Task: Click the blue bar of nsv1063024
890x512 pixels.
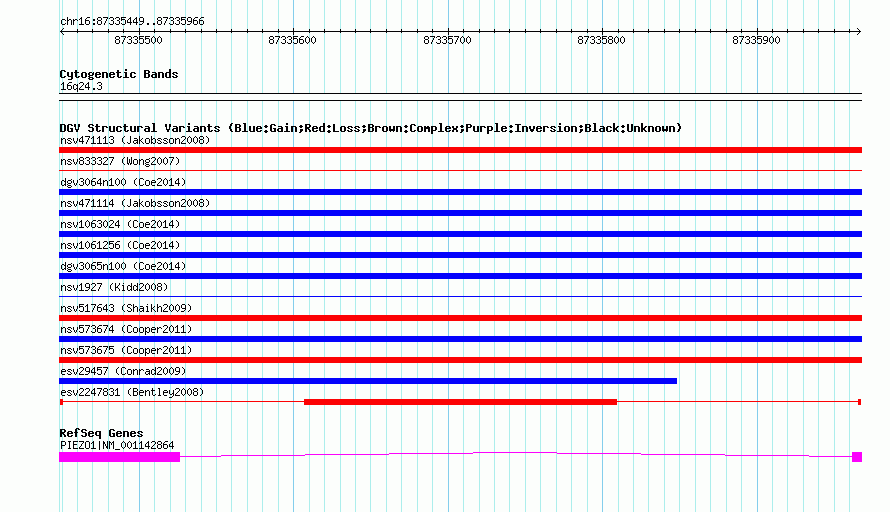Action: click(x=460, y=234)
